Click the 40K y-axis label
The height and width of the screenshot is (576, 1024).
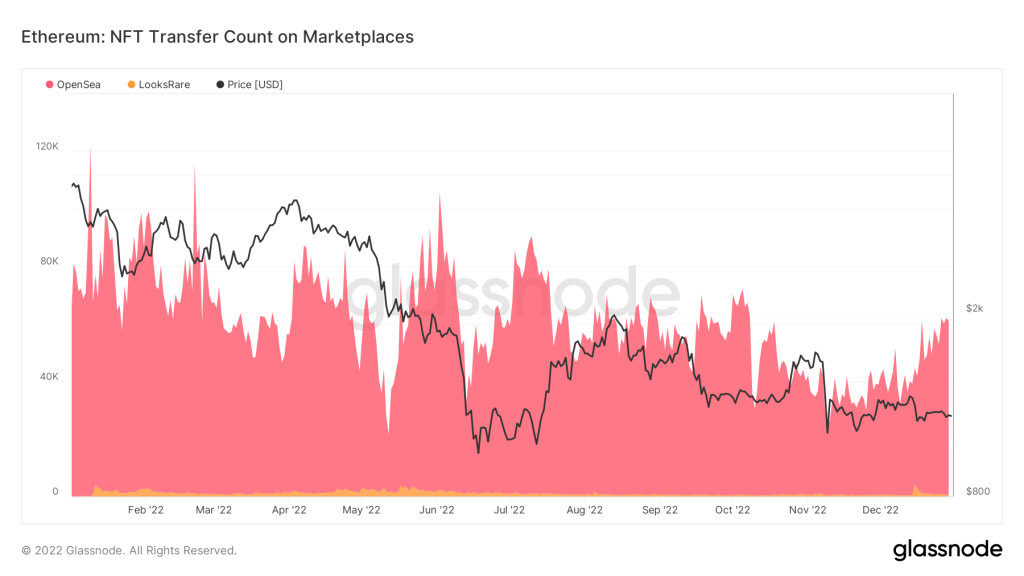click(50, 377)
